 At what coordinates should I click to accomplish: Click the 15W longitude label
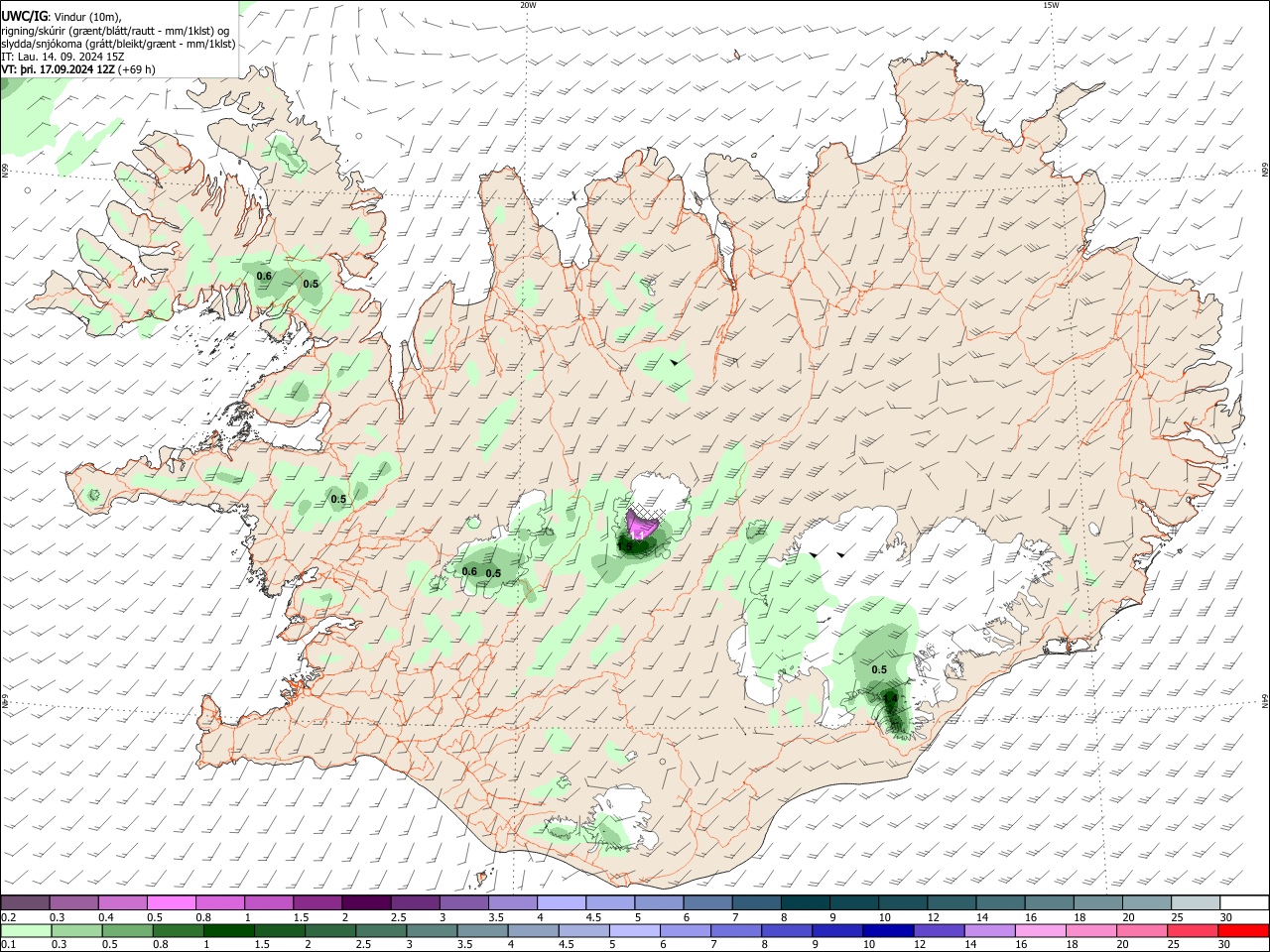1051,5
